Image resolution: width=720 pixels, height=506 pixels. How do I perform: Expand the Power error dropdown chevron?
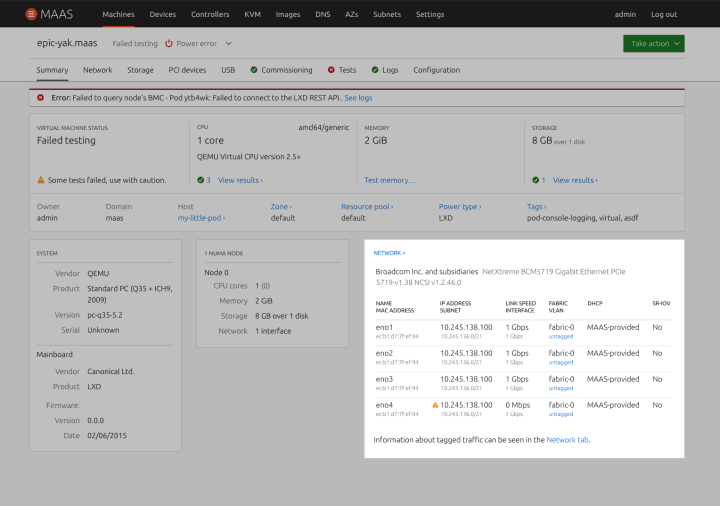[x=229, y=43]
